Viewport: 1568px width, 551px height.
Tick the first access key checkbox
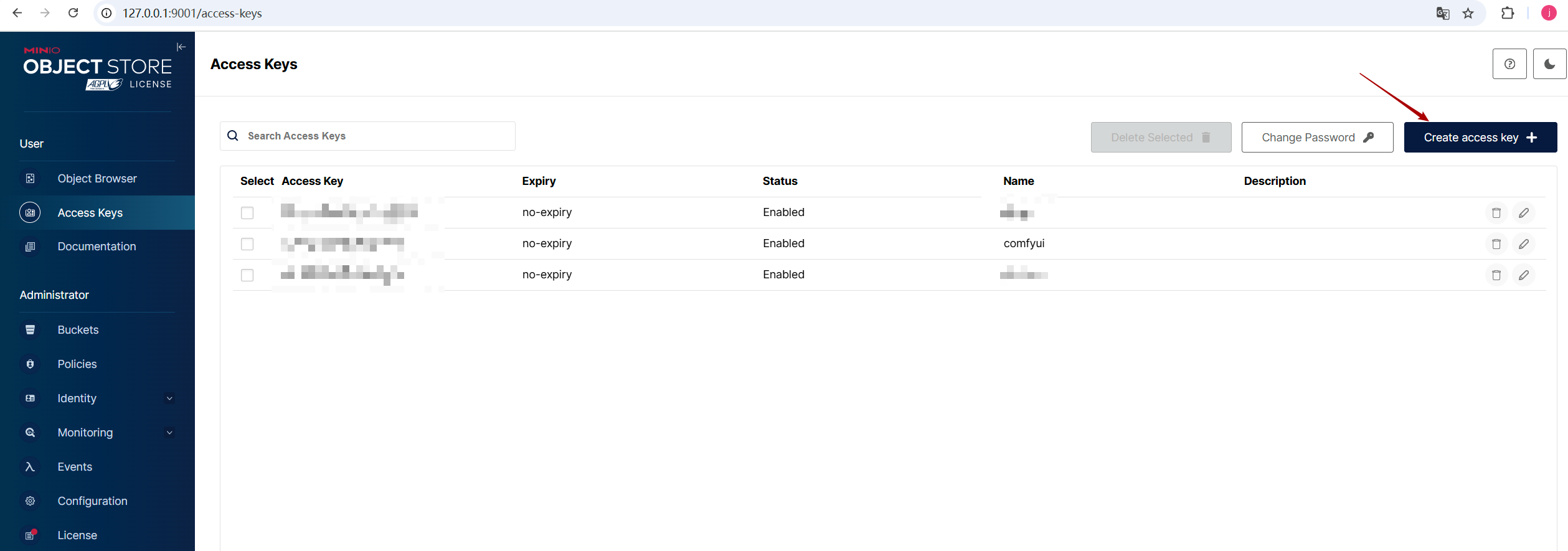(x=247, y=213)
